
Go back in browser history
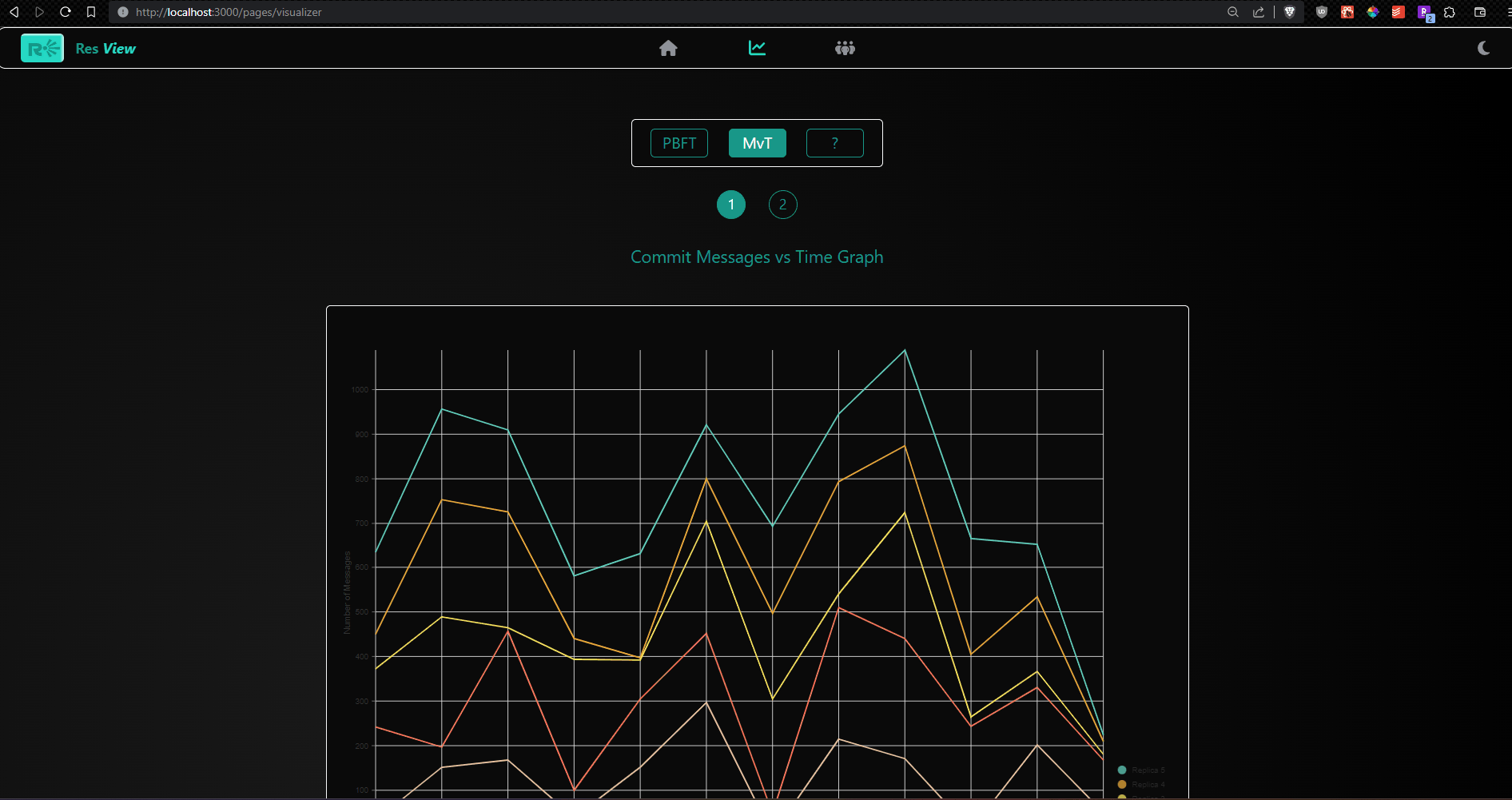coord(14,12)
